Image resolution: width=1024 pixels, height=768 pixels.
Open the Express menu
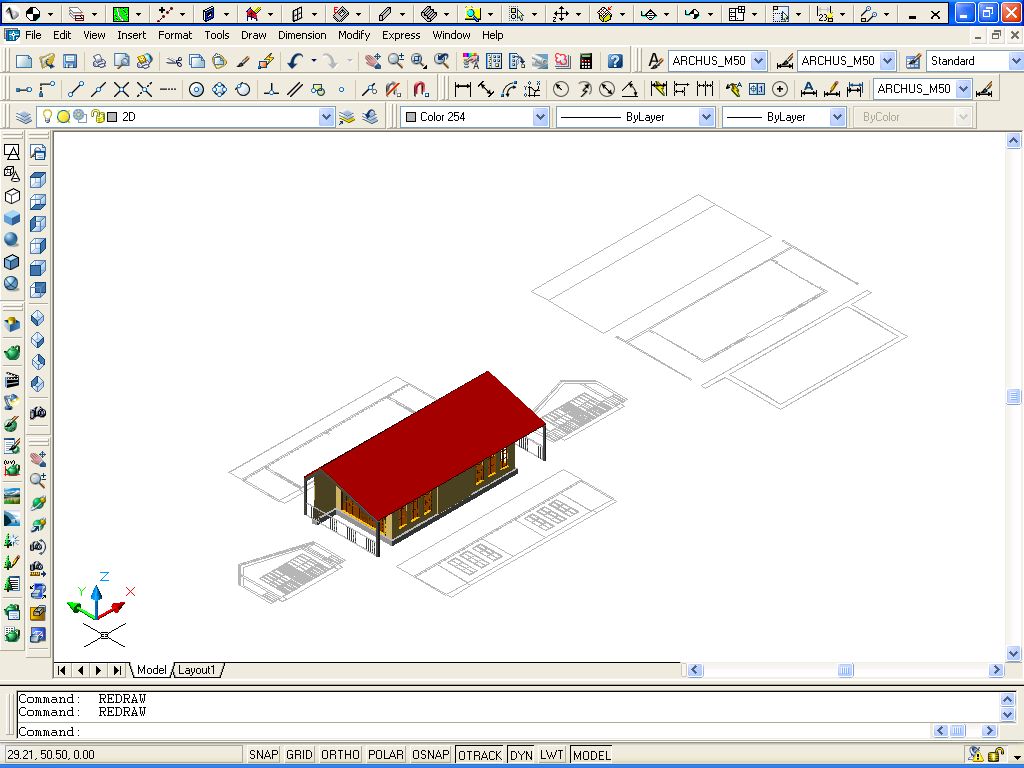pos(401,35)
